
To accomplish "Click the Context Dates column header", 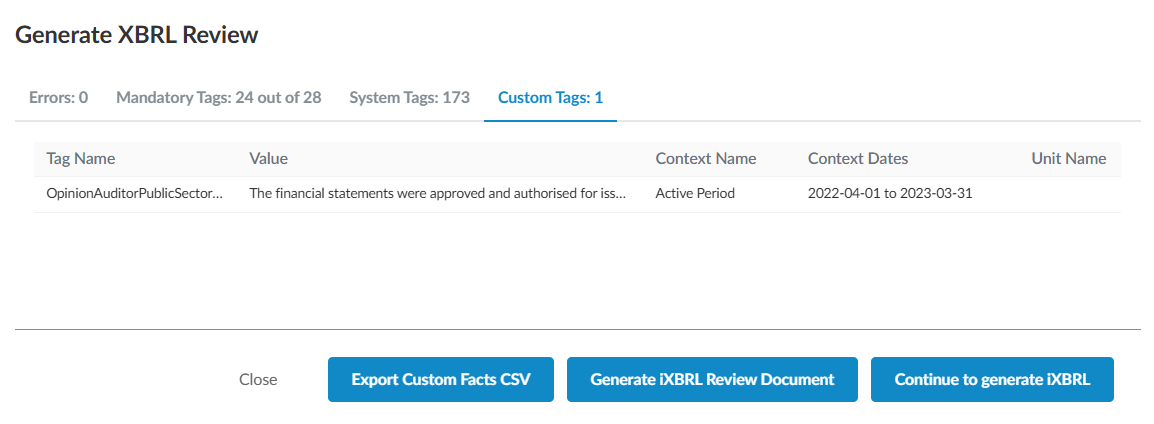I will 858,159.
